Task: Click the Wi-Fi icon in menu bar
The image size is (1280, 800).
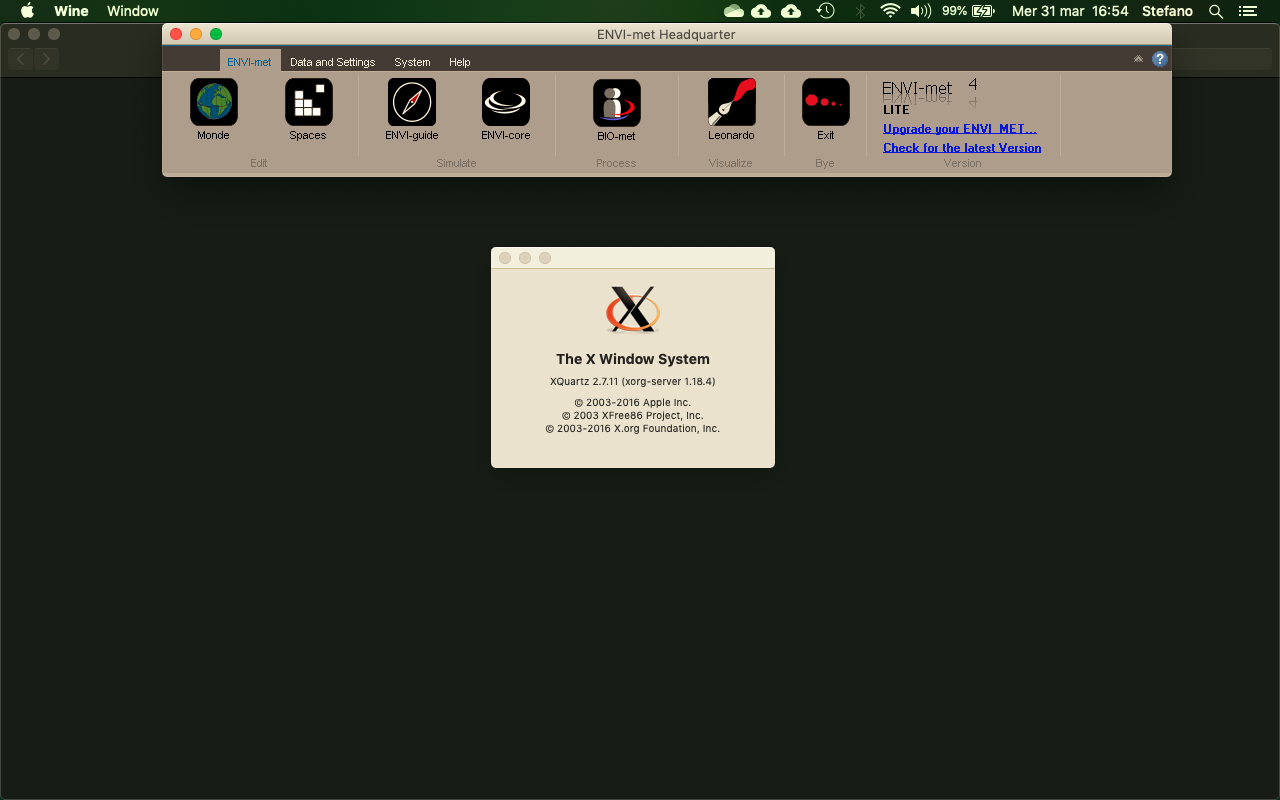Action: [890, 11]
